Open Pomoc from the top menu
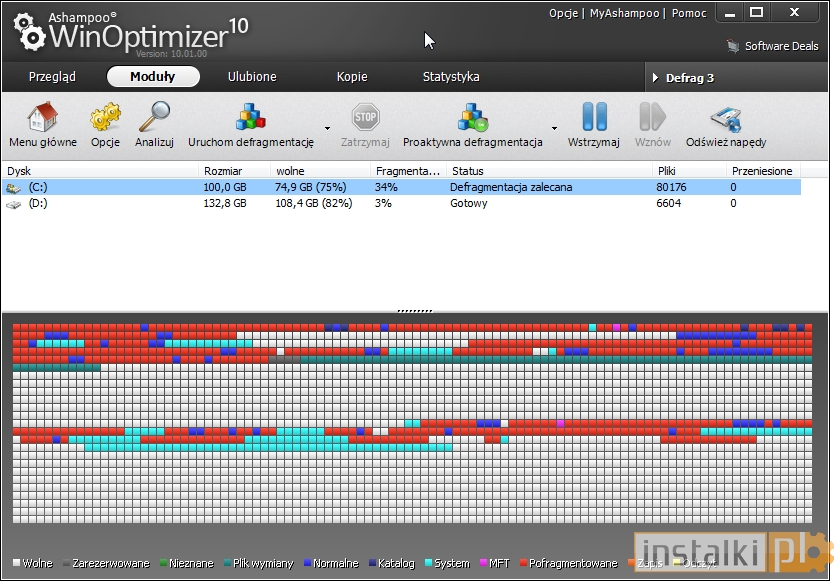 pos(689,13)
